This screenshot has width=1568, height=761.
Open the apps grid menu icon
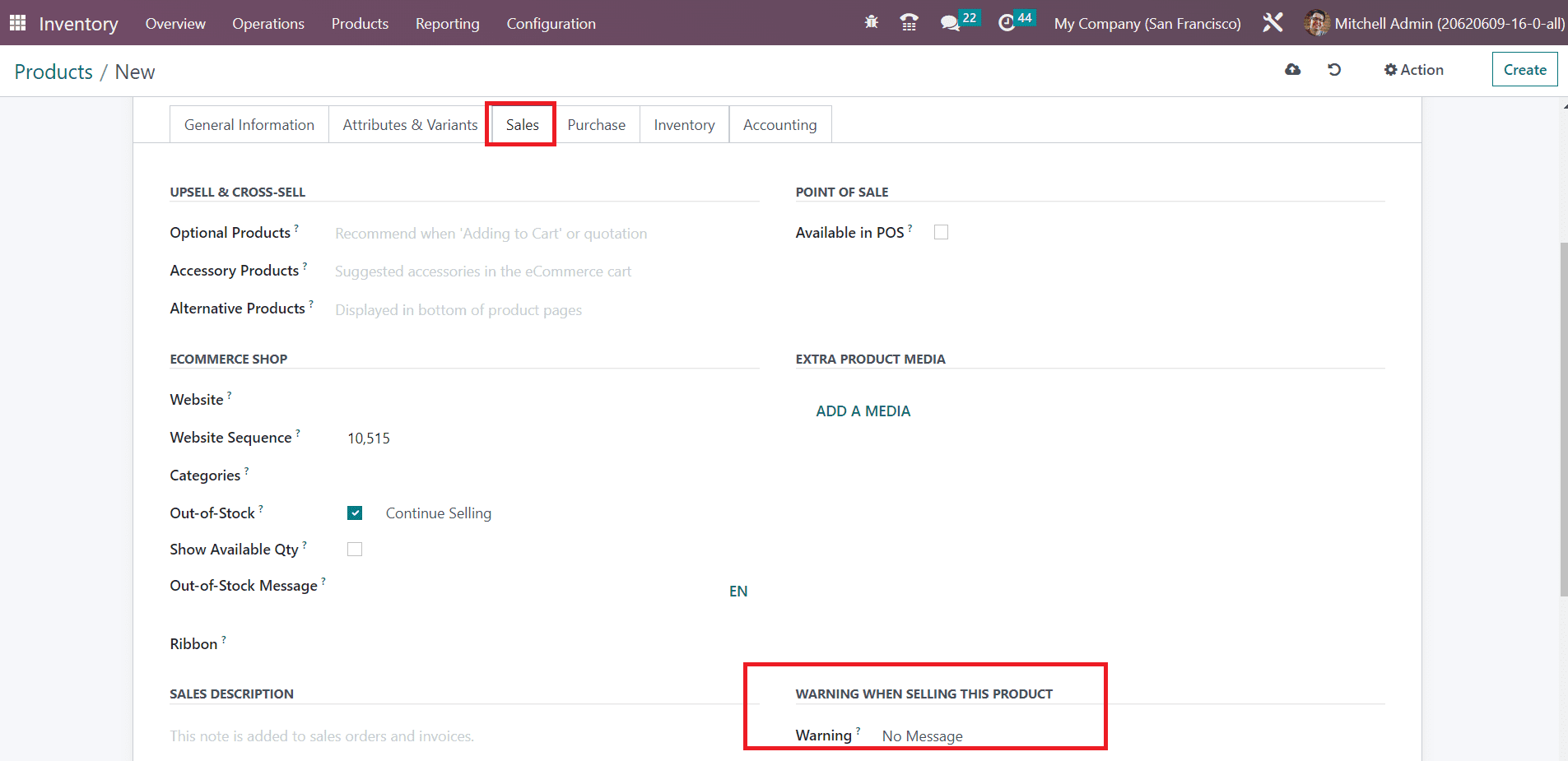pos(17,23)
